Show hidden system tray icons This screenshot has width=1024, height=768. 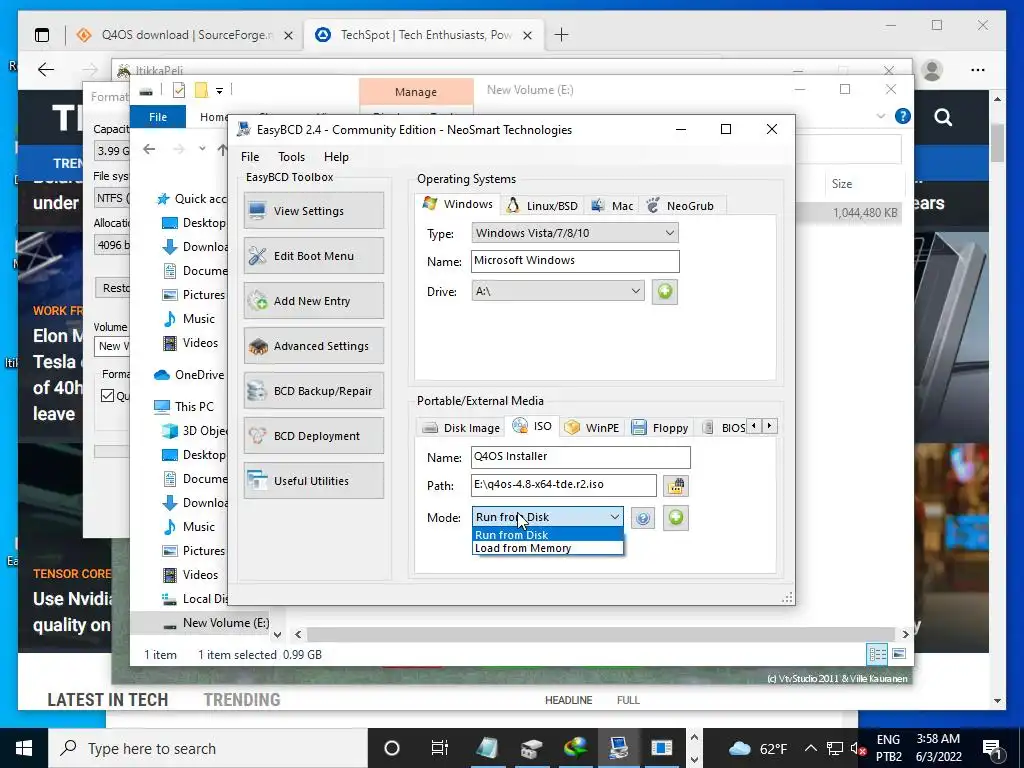(810, 748)
